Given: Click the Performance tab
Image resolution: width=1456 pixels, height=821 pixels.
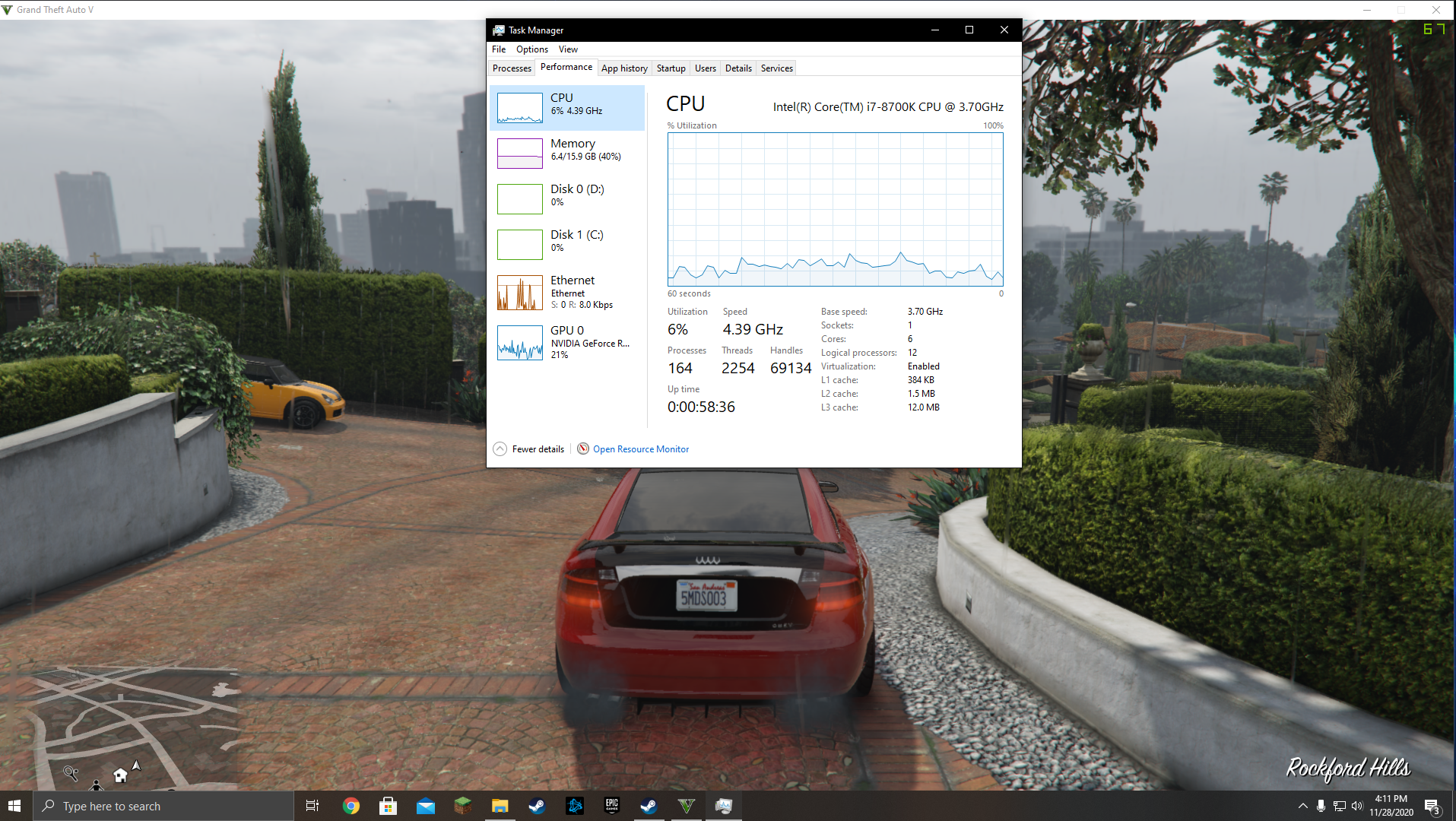Looking at the screenshot, I should coord(566,67).
